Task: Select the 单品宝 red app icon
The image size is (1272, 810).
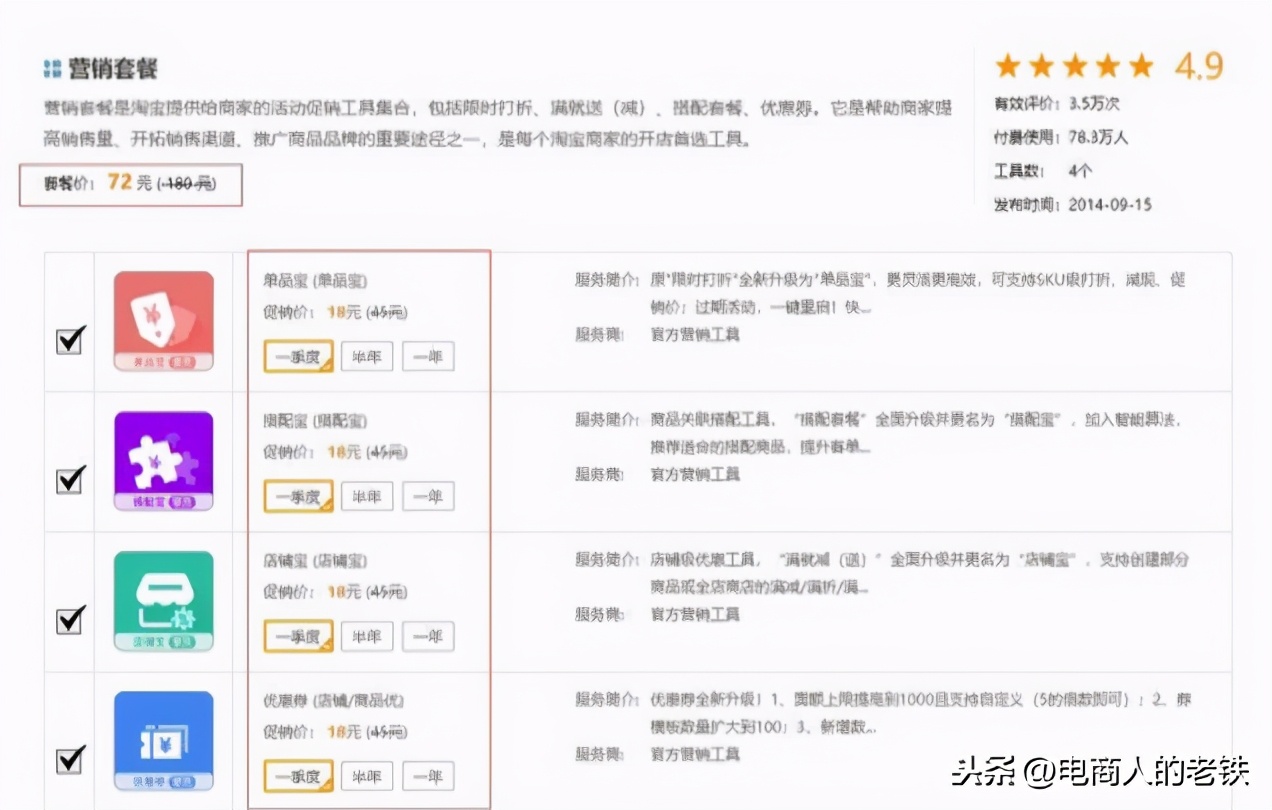Action: point(163,318)
